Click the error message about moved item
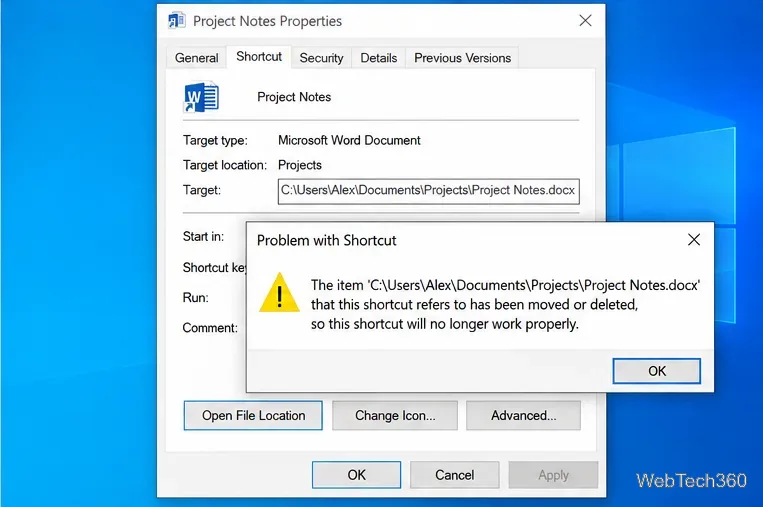The image size is (763, 507). click(x=506, y=305)
